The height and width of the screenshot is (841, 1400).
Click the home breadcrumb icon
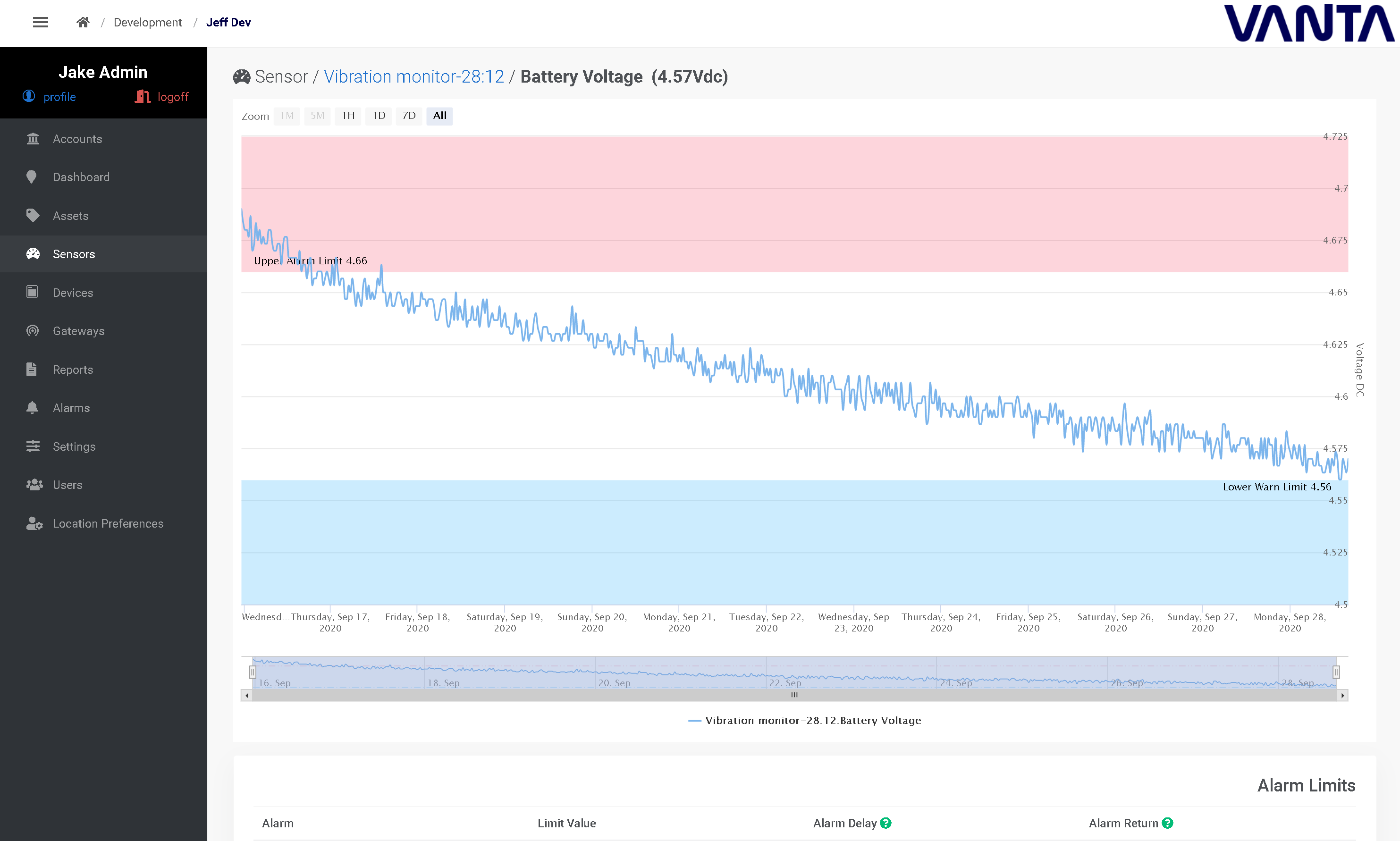click(x=83, y=22)
